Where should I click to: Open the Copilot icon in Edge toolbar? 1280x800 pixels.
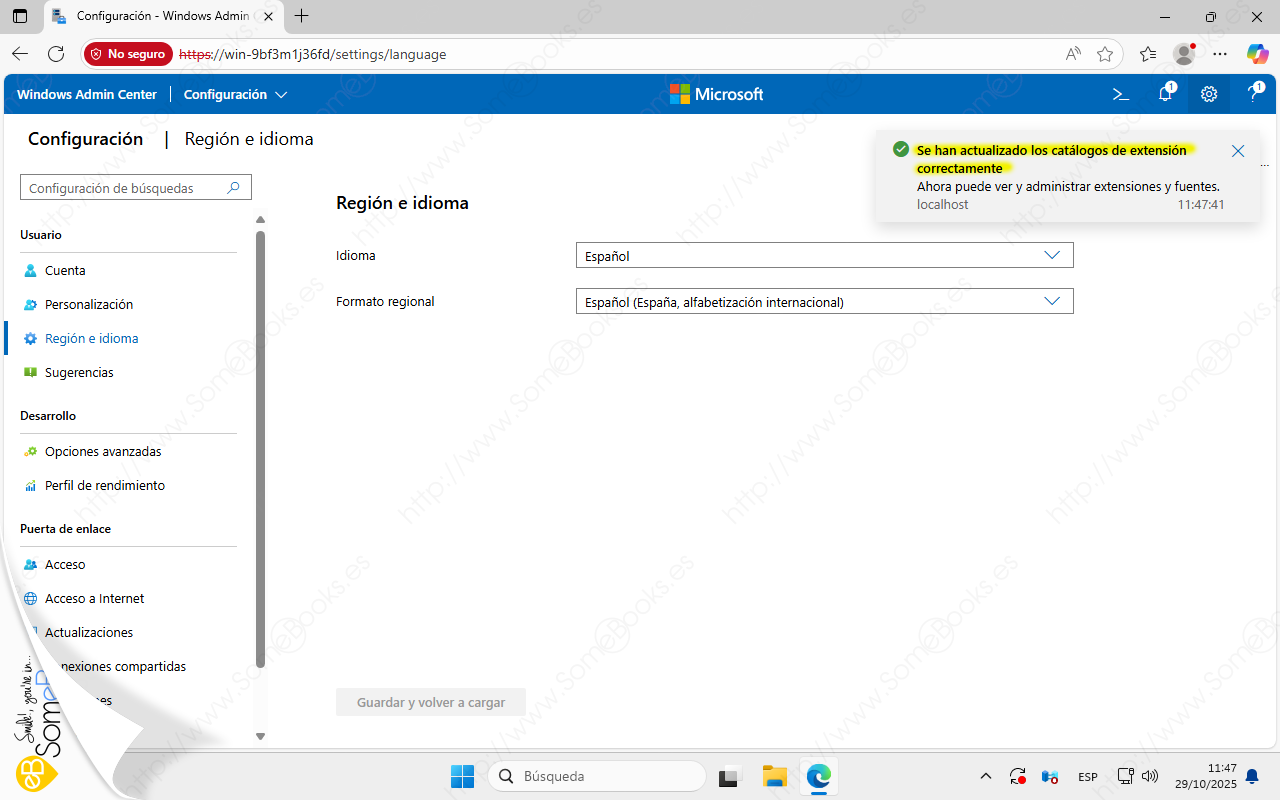click(x=1257, y=54)
